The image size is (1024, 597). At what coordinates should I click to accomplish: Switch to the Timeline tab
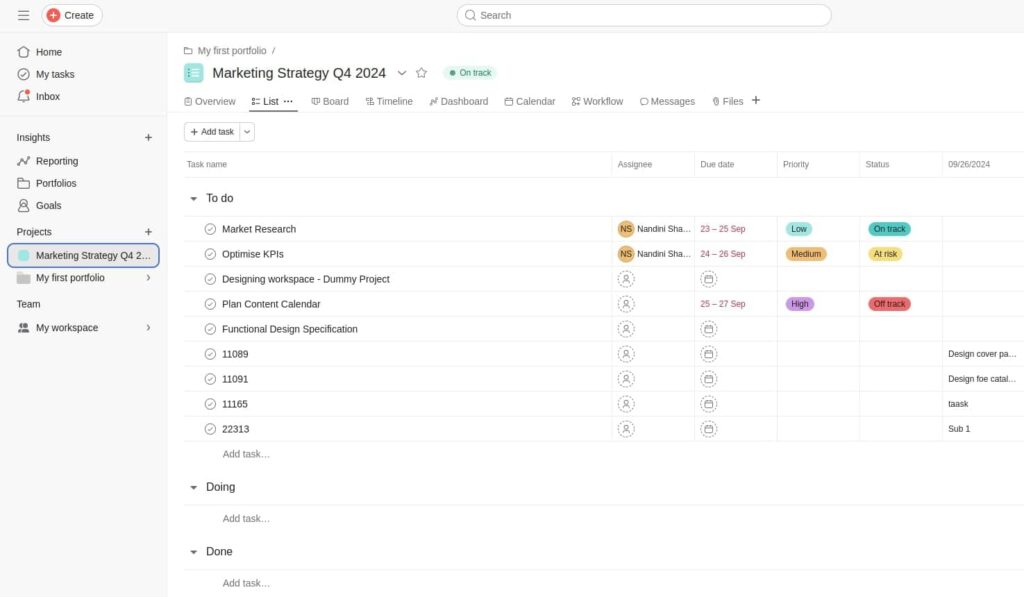pyautogui.click(x=389, y=101)
